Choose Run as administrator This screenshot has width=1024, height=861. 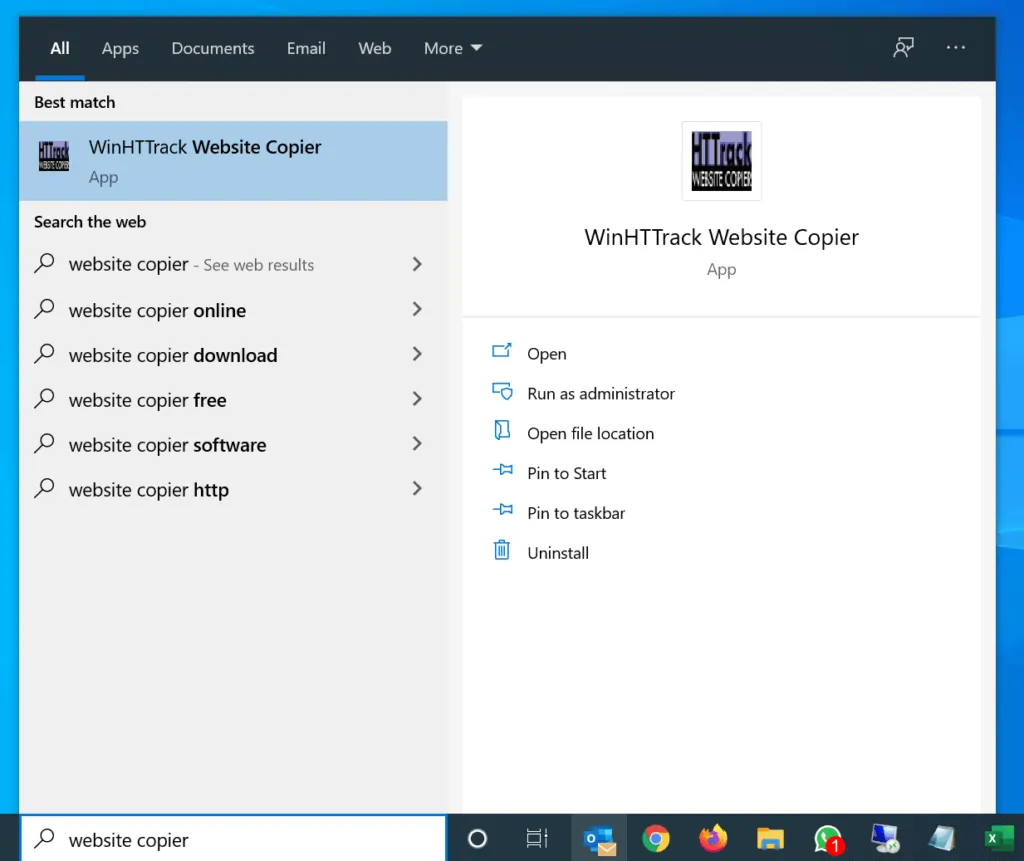pos(601,394)
